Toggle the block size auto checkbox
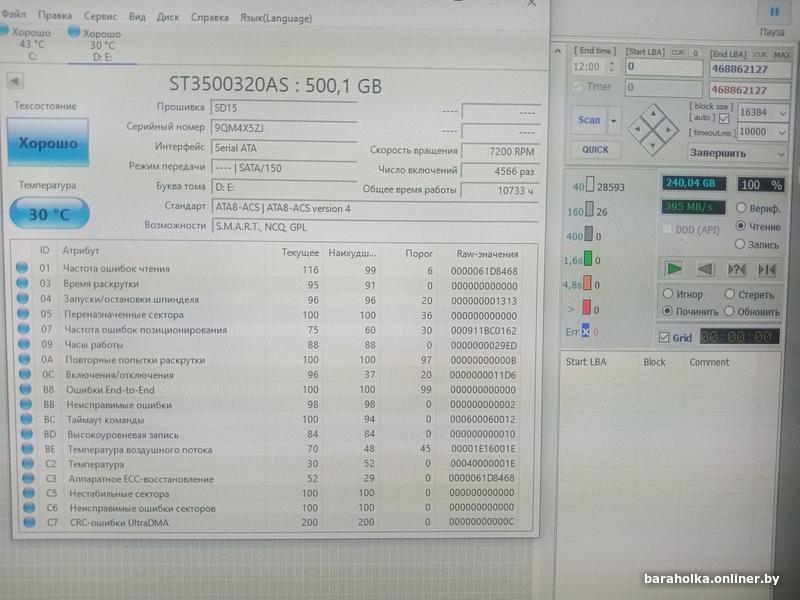The image size is (800, 600). 724,118
